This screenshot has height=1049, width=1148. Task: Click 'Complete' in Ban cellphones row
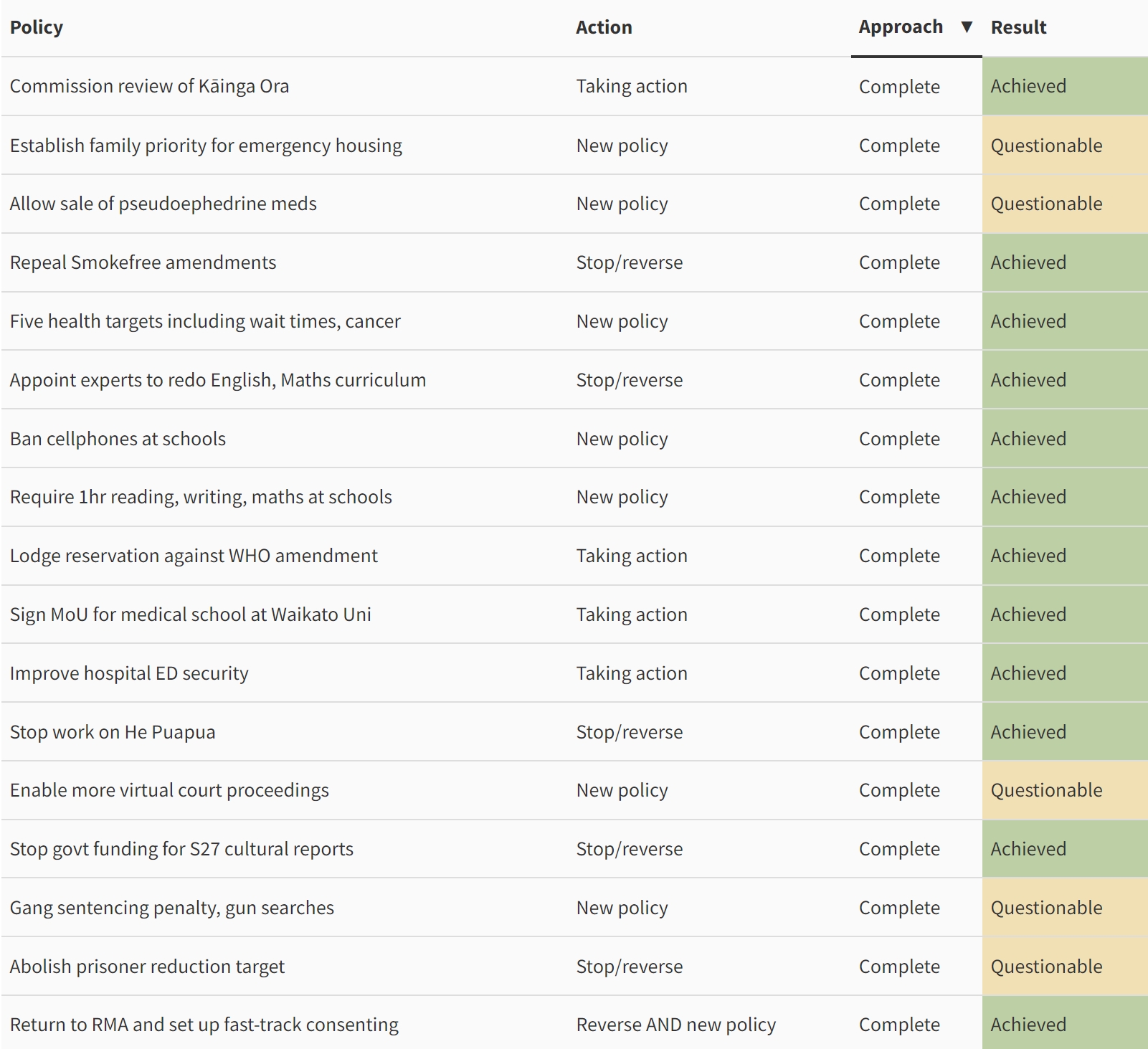click(899, 439)
